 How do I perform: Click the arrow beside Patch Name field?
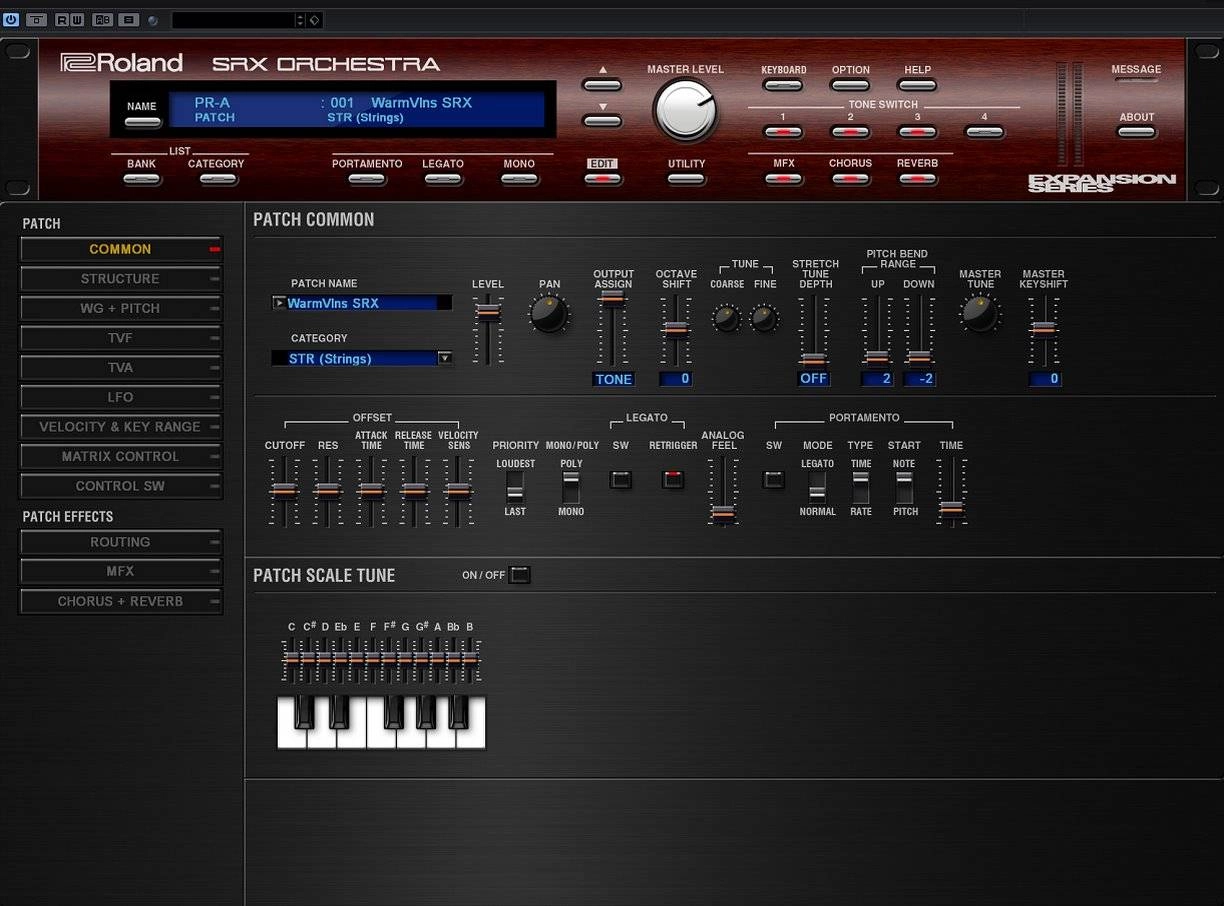278,303
